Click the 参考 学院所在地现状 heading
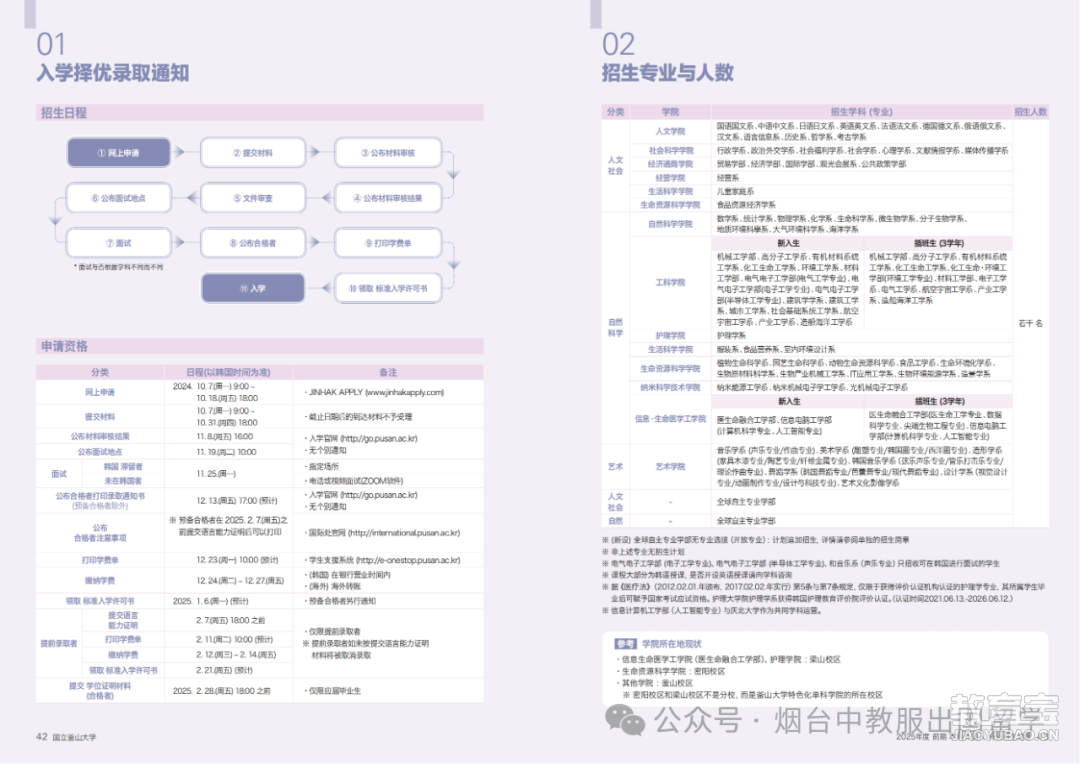Viewport: 1080px width, 764px height. [658, 643]
